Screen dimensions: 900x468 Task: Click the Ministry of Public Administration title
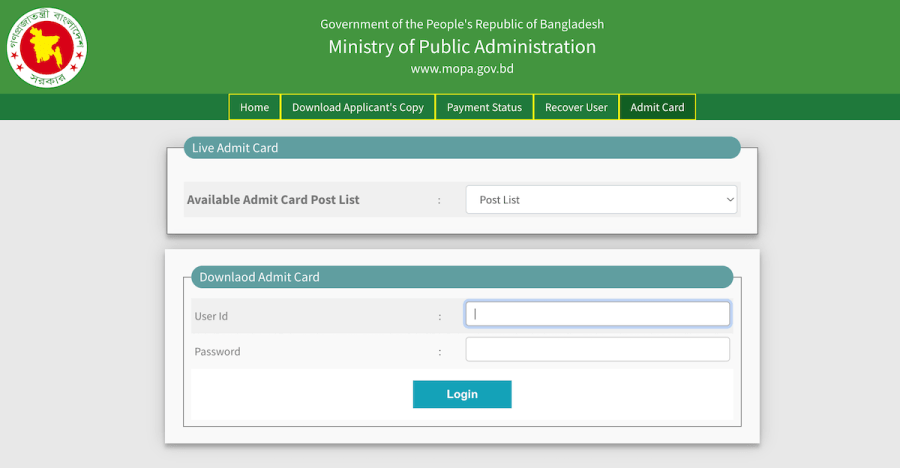pyautogui.click(x=462, y=47)
